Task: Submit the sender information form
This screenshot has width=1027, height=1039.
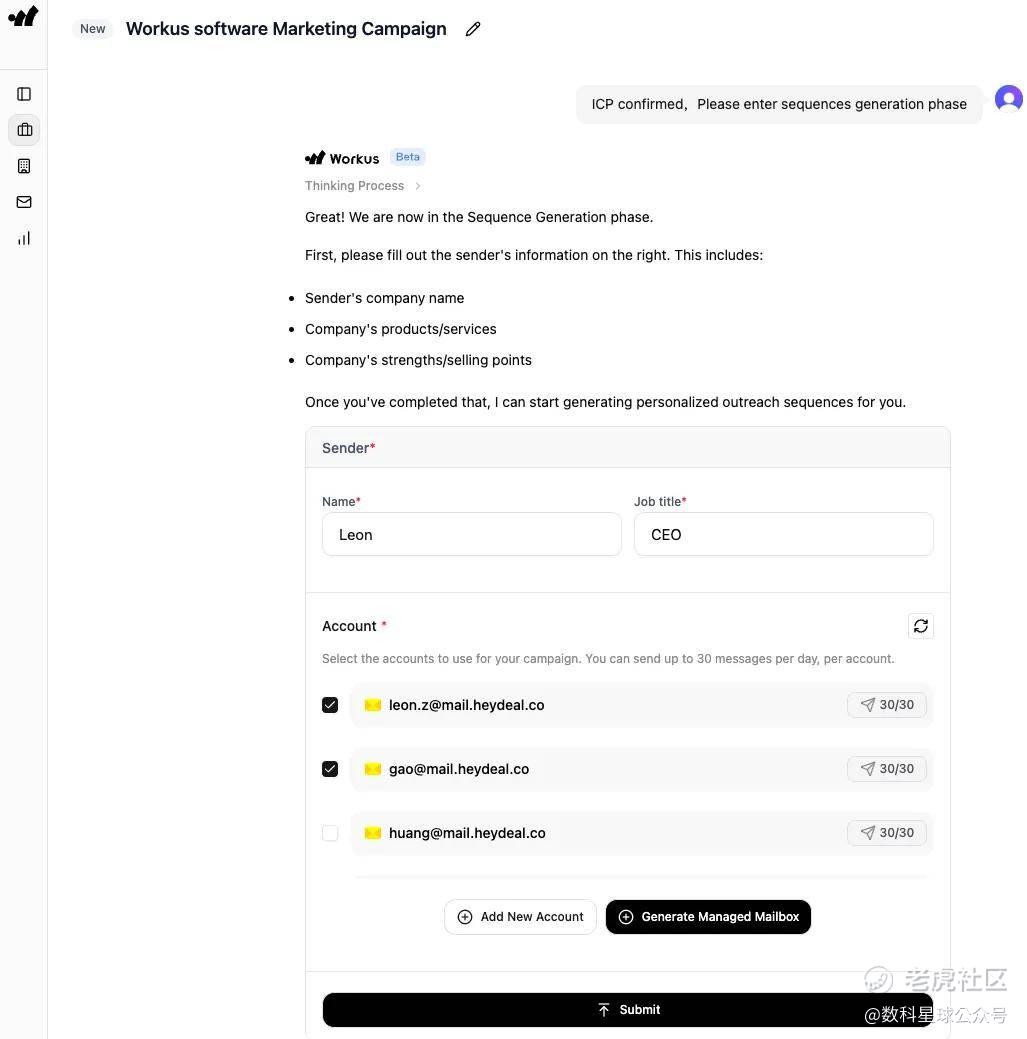Action: [x=628, y=1010]
